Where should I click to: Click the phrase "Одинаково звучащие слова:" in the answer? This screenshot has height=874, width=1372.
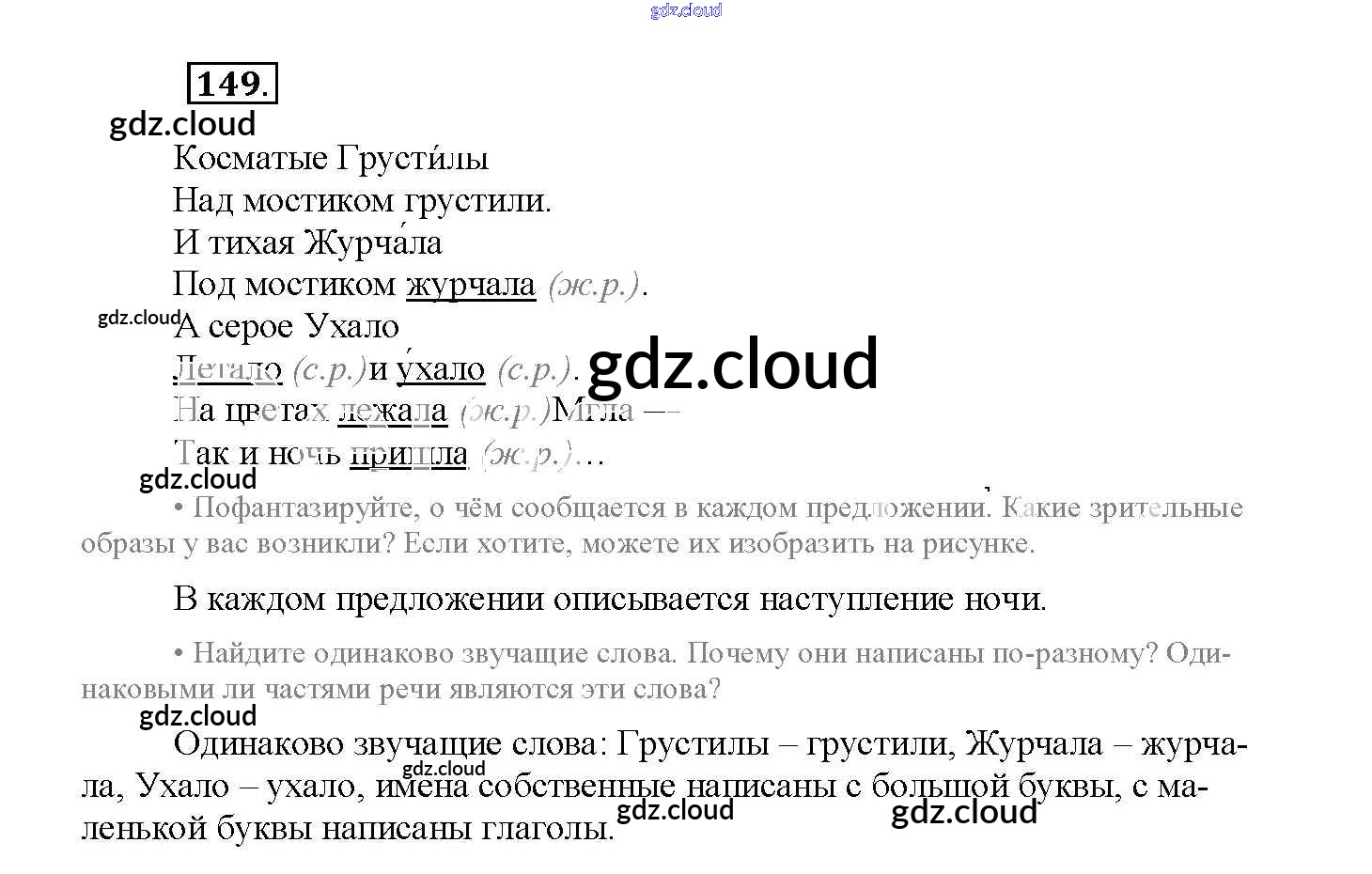(385, 744)
